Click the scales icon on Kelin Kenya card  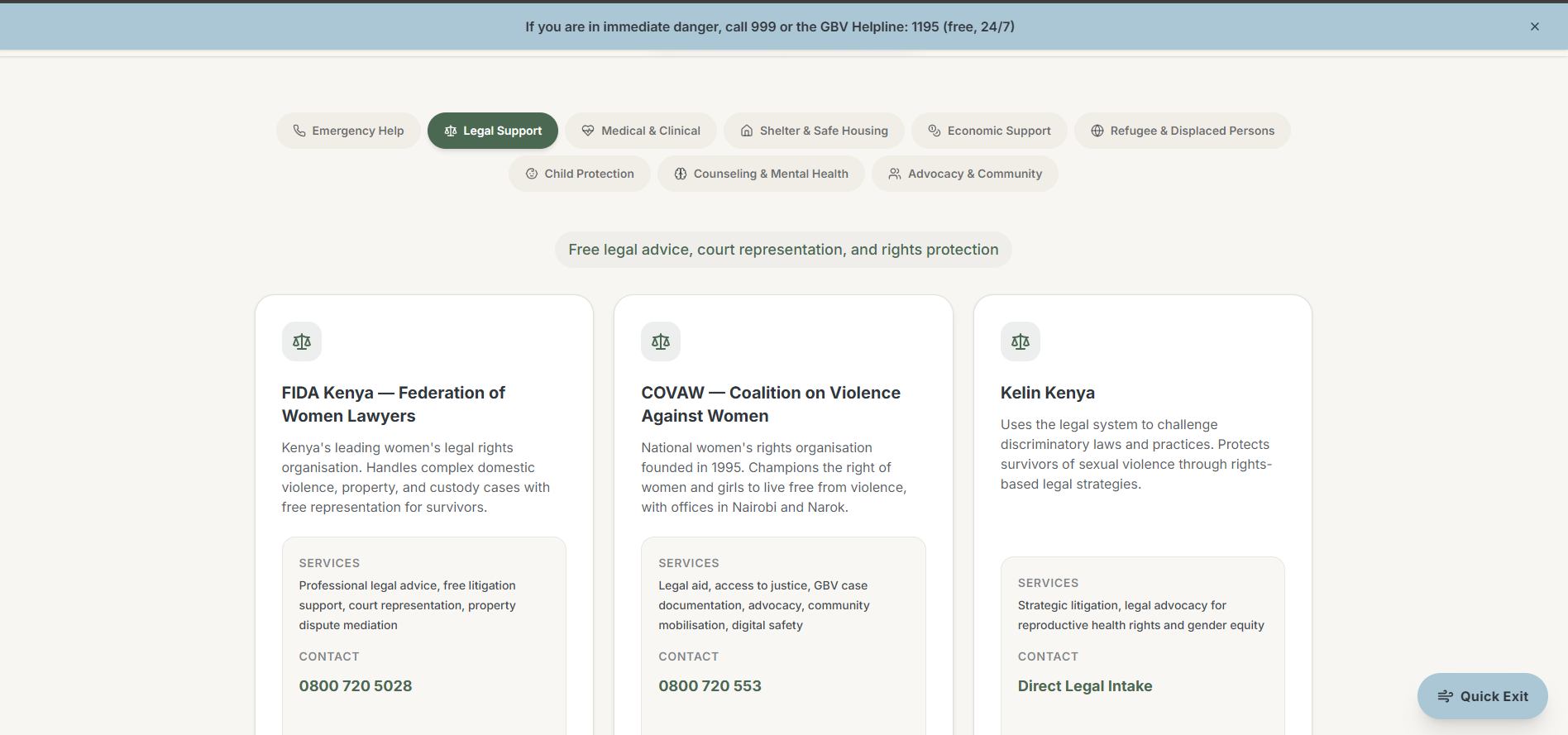pyautogui.click(x=1021, y=341)
